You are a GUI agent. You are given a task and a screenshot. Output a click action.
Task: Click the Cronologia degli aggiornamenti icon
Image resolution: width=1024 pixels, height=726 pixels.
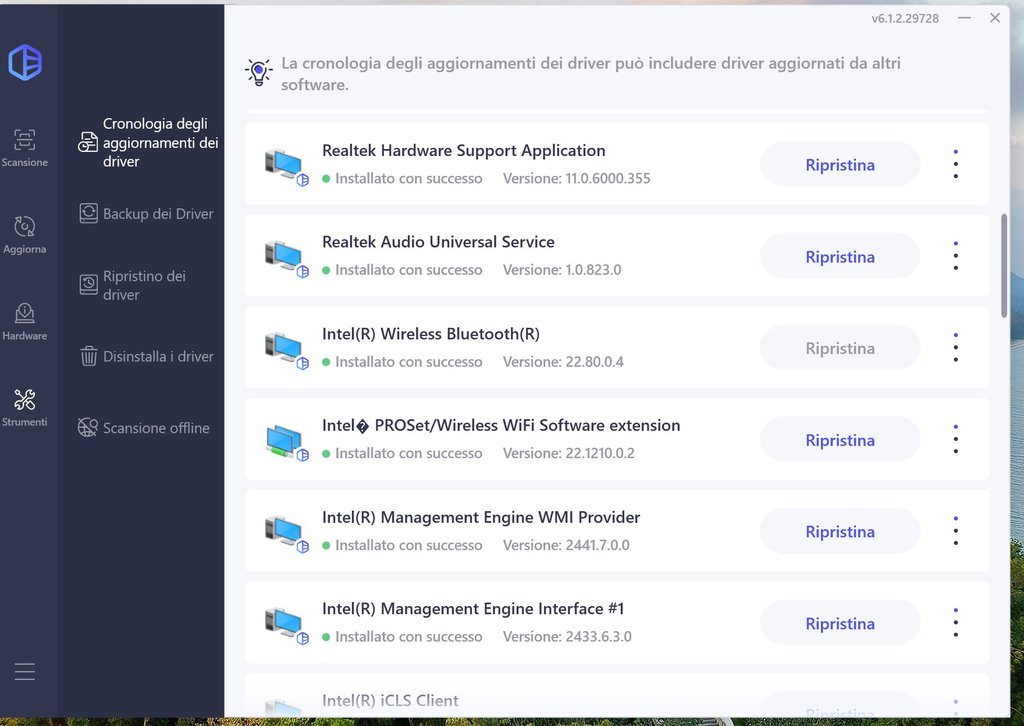pos(88,142)
